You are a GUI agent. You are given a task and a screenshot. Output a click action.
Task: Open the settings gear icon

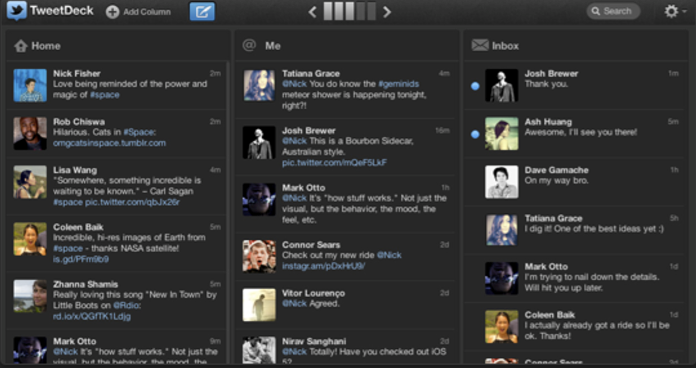[671, 11]
